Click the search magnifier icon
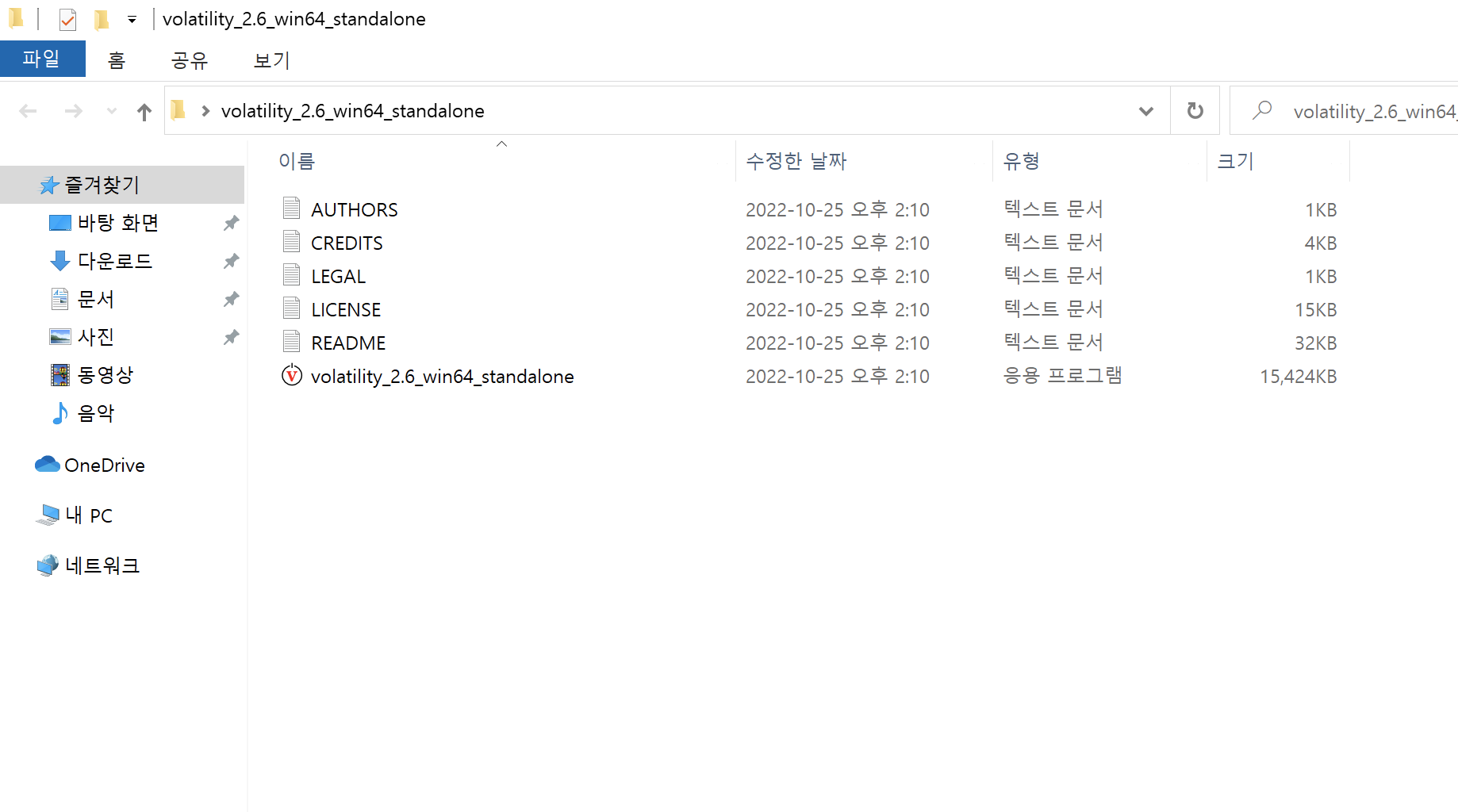Image resolution: width=1458 pixels, height=812 pixels. point(1262,110)
